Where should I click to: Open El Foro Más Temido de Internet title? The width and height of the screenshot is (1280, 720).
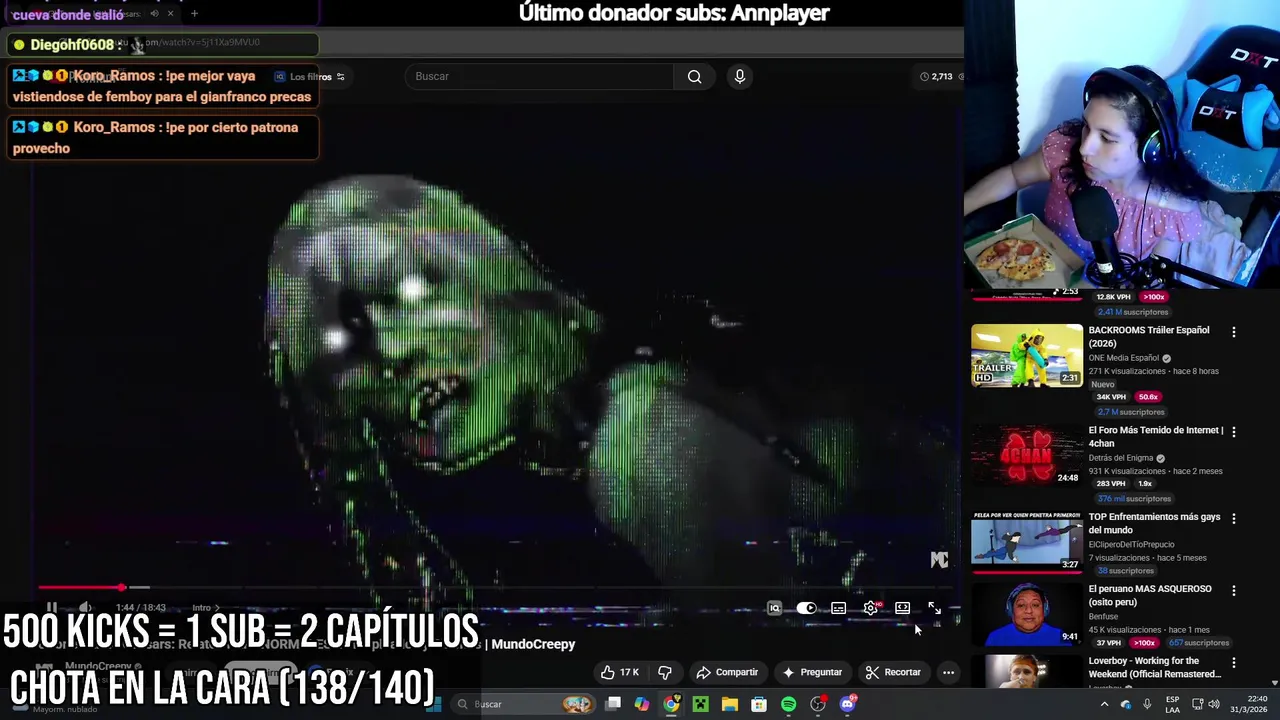(1155, 436)
